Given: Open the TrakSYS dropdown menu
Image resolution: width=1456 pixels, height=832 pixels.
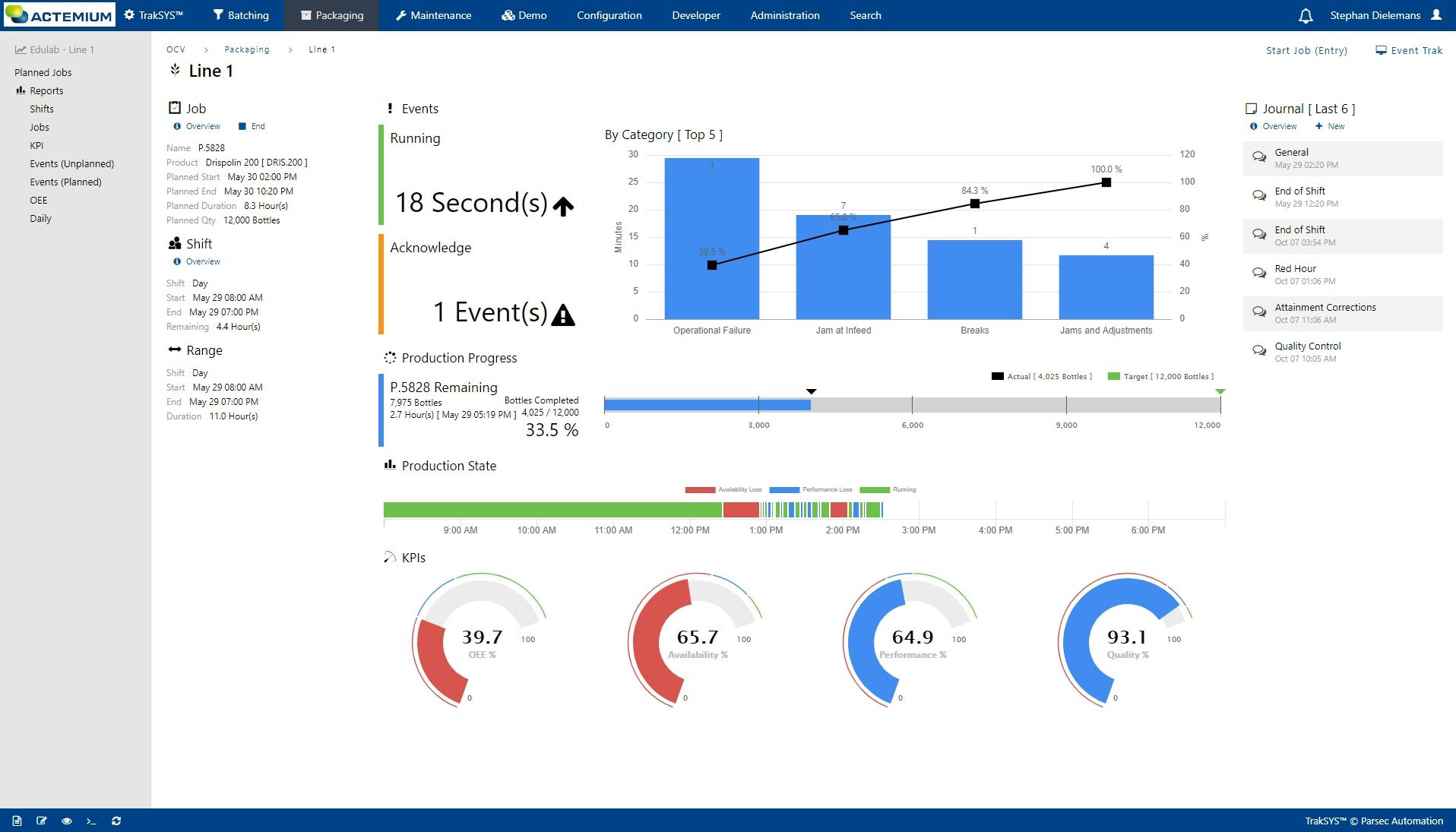Looking at the screenshot, I should click(154, 15).
